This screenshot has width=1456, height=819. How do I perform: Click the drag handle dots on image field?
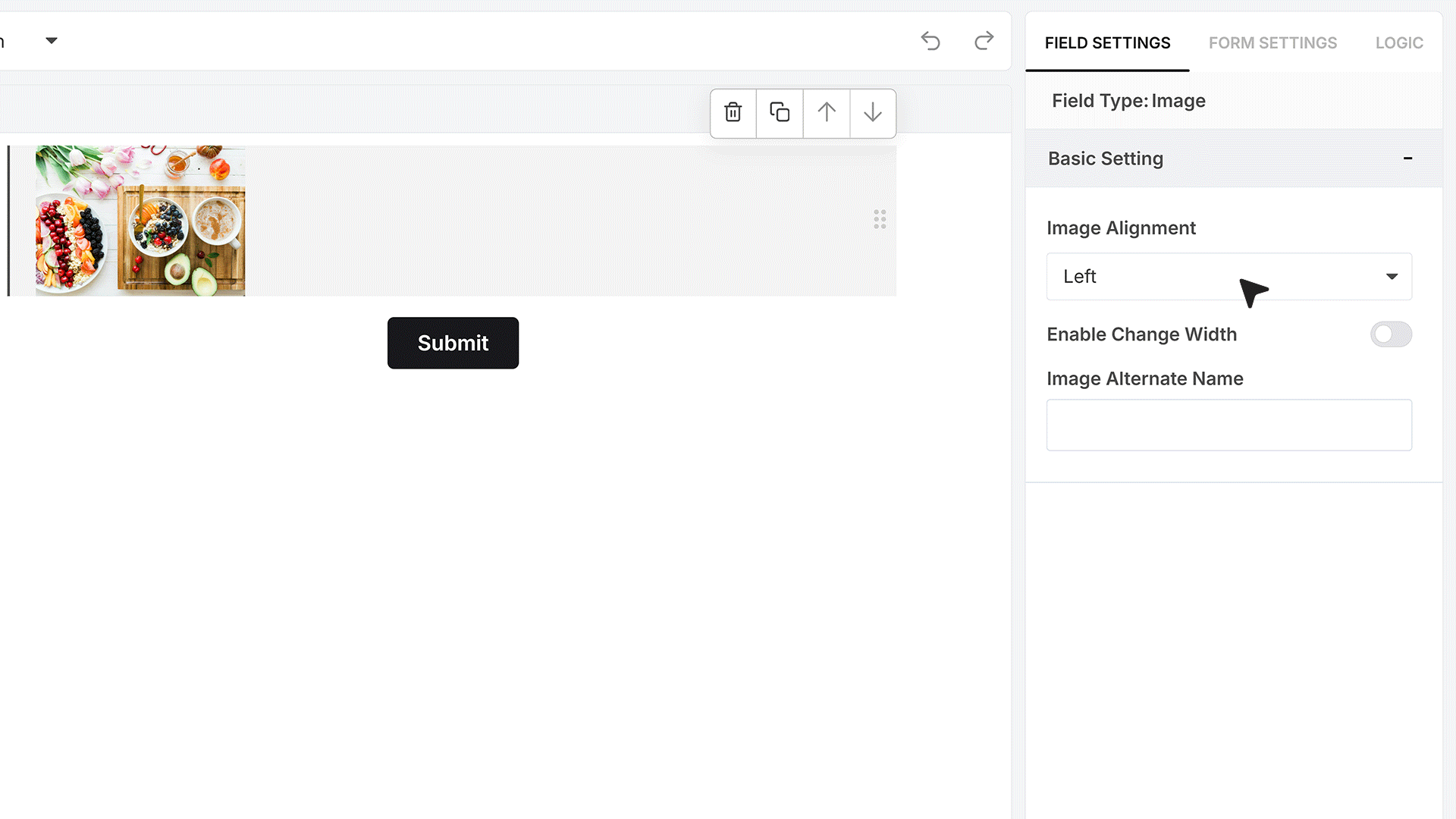[x=880, y=220]
